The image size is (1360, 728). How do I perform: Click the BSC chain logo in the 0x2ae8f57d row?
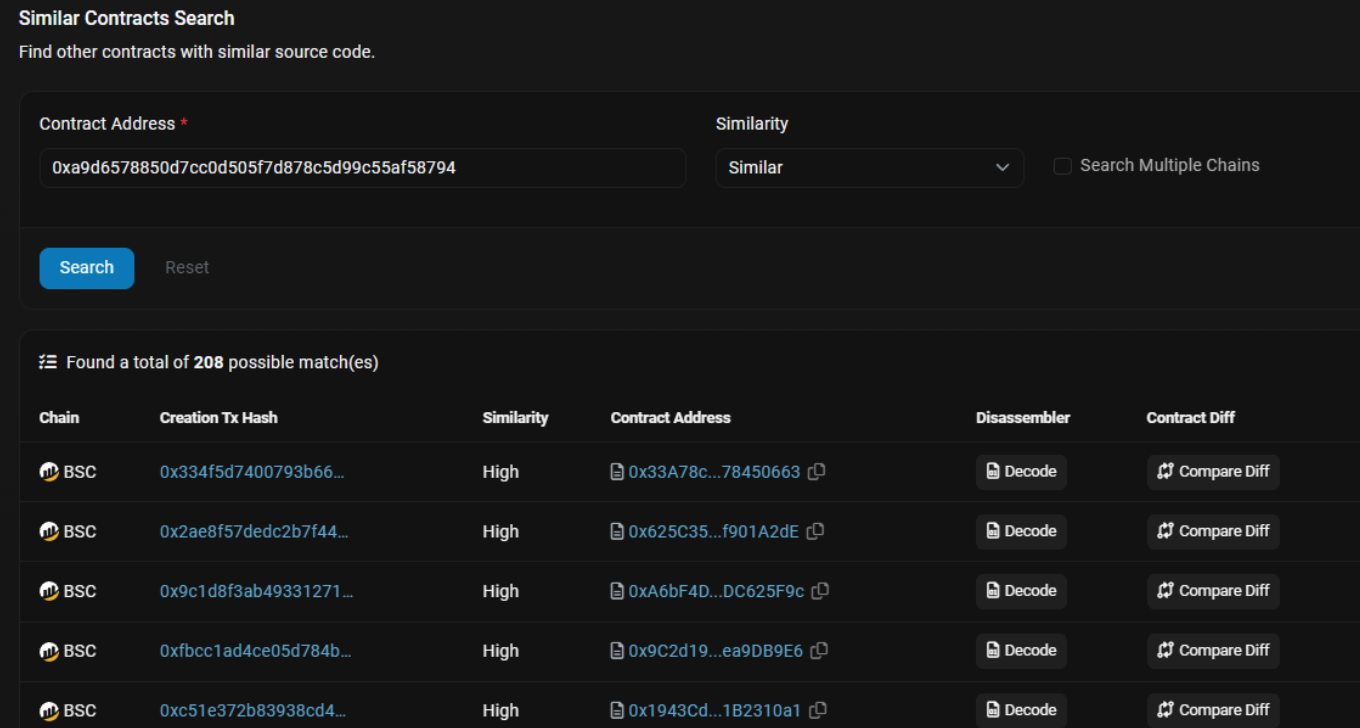tap(49, 531)
